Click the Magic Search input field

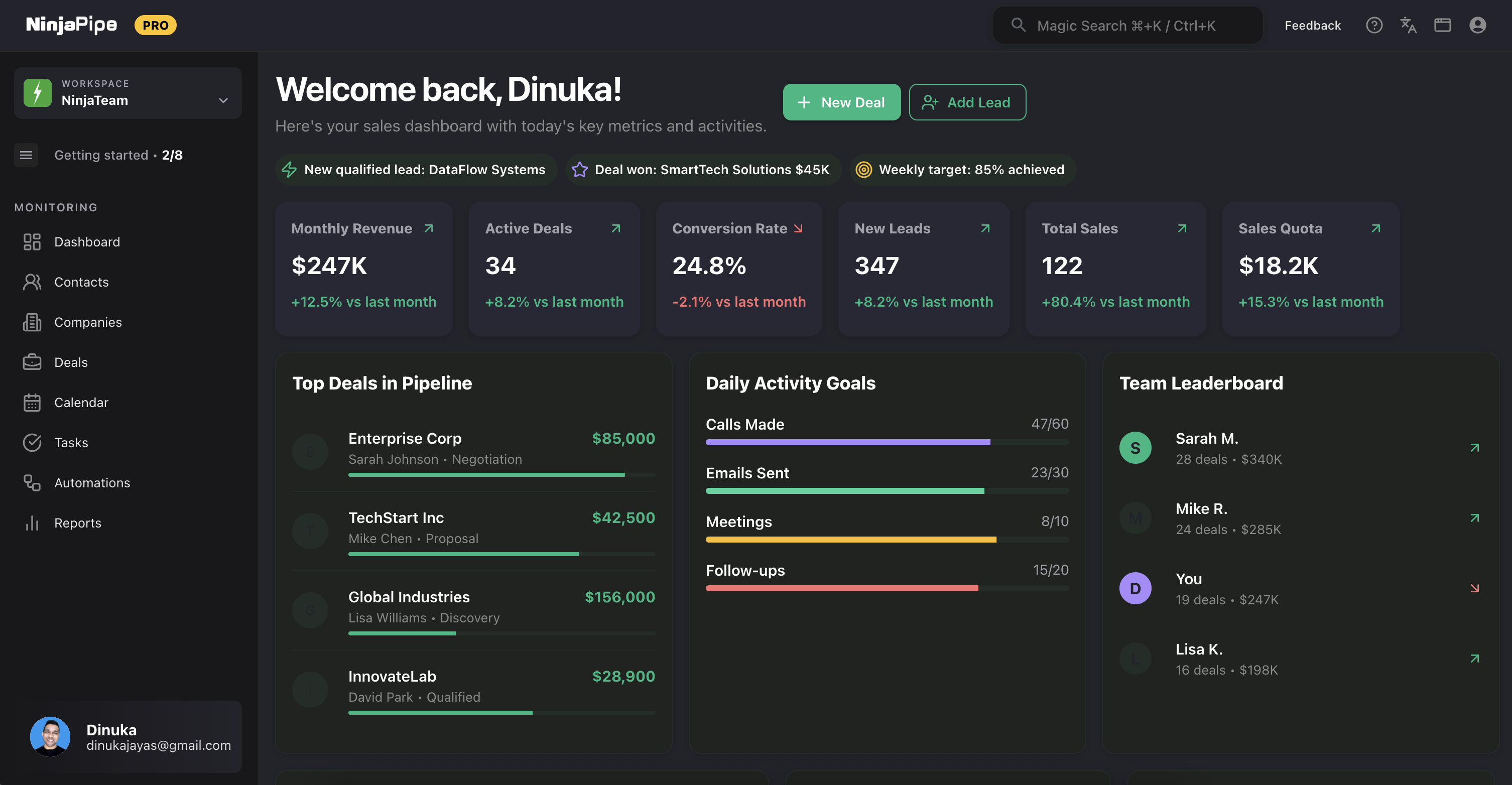tap(1127, 25)
